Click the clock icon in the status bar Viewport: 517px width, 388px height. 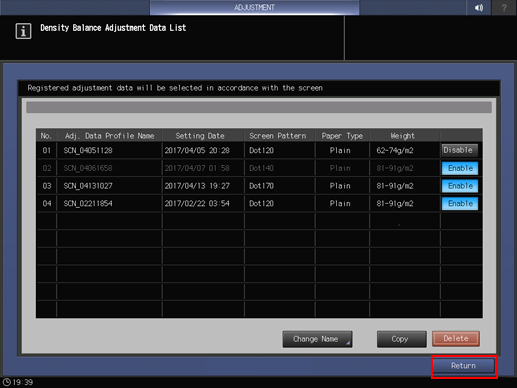[6, 382]
